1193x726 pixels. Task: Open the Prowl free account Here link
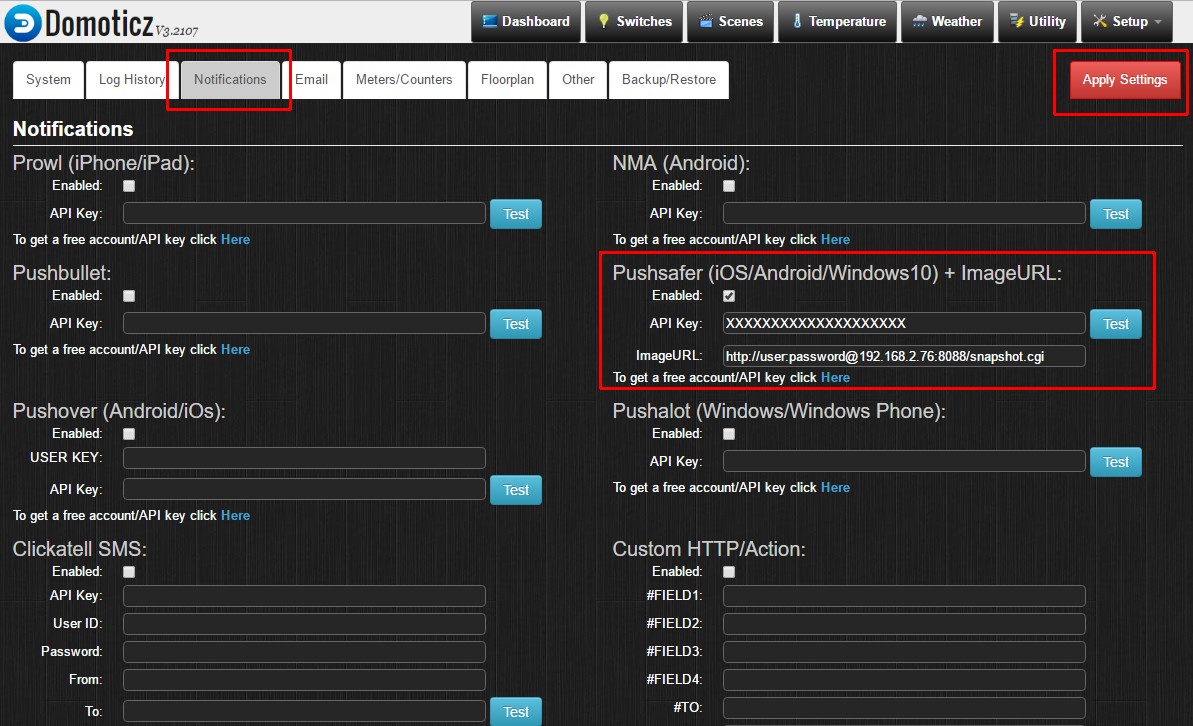click(x=235, y=240)
